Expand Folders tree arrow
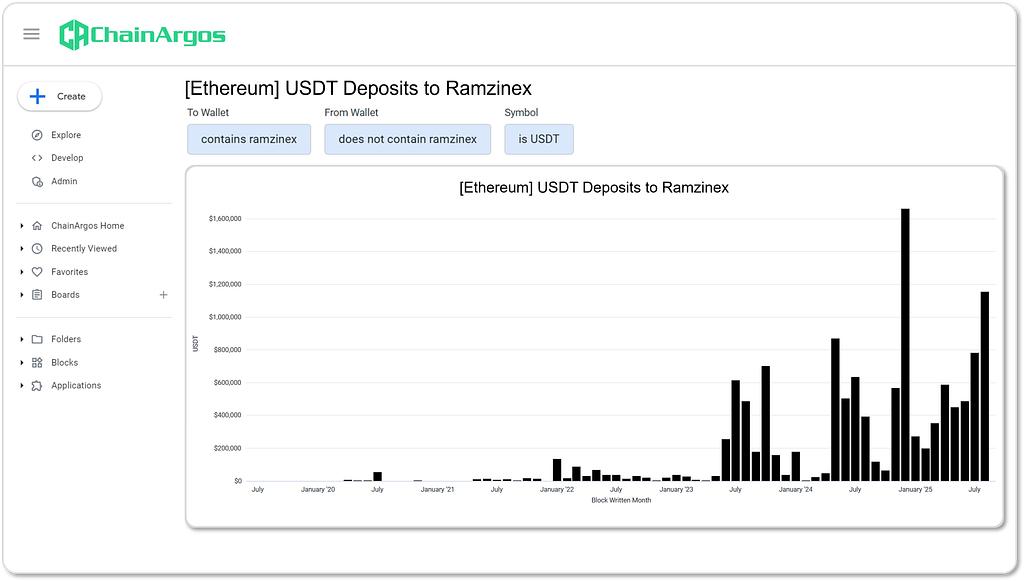The width and height of the screenshot is (1024, 581). coord(22,339)
